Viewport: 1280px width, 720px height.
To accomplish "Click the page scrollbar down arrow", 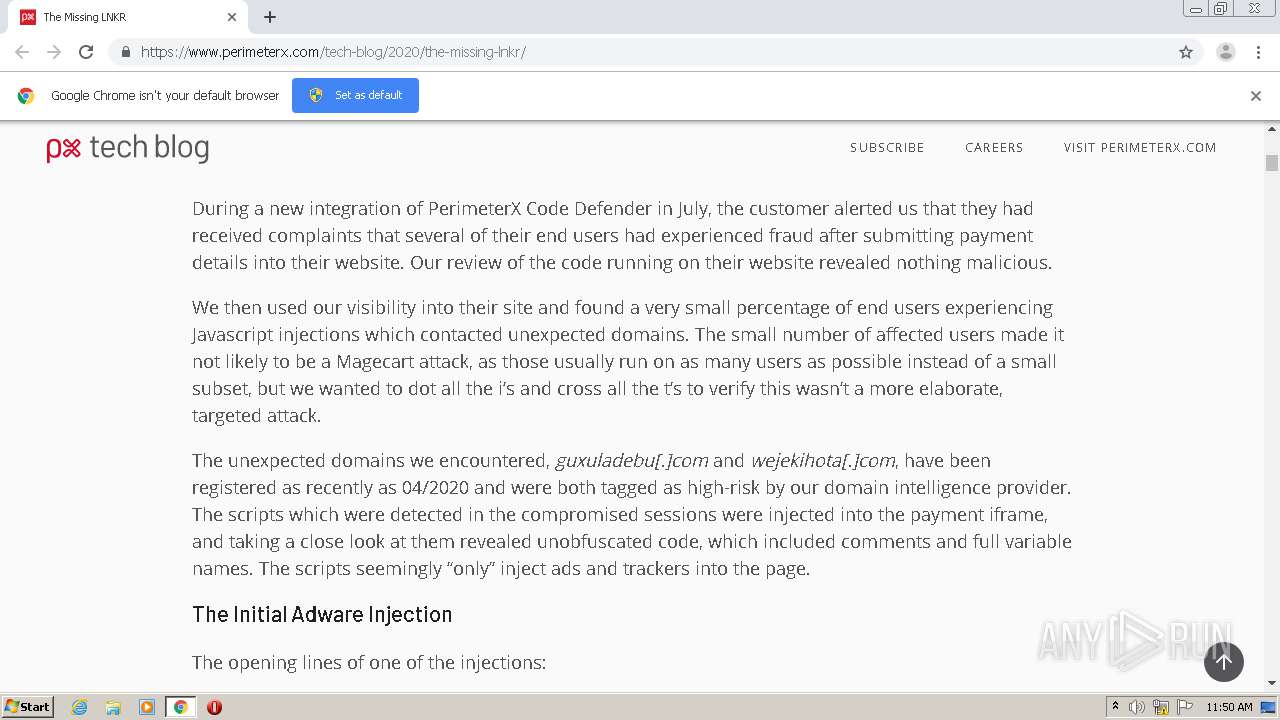I will coord(1272,683).
